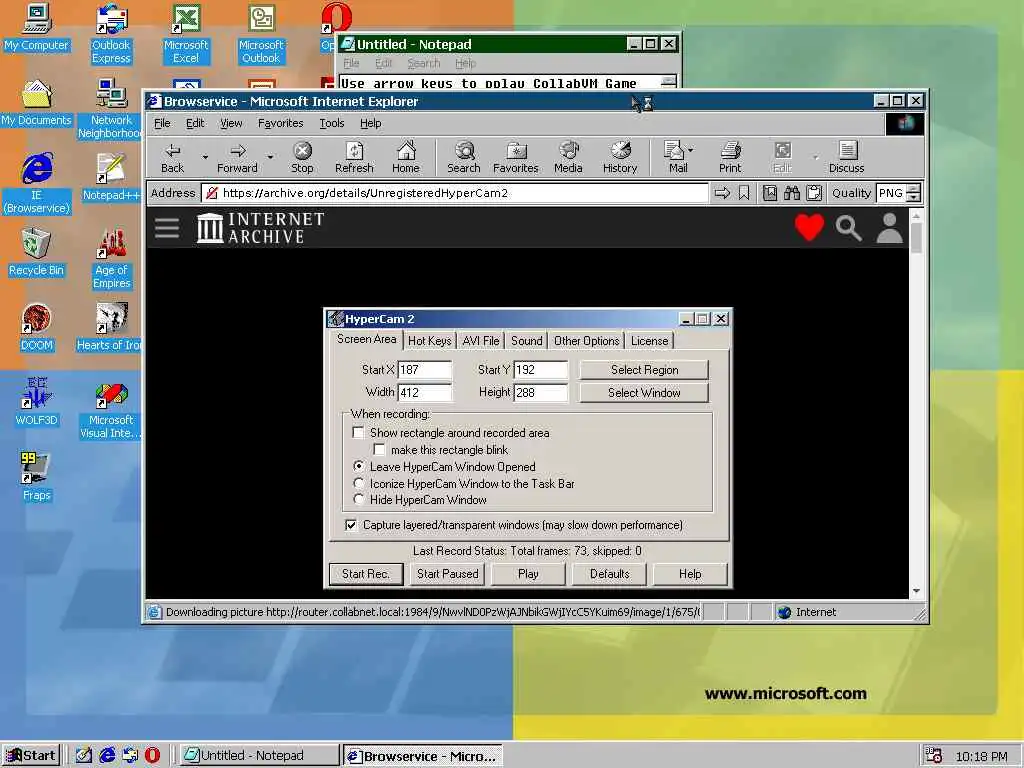The image size is (1024, 768).
Task: Click the Go arrow next to address bar
Action: pos(722,193)
